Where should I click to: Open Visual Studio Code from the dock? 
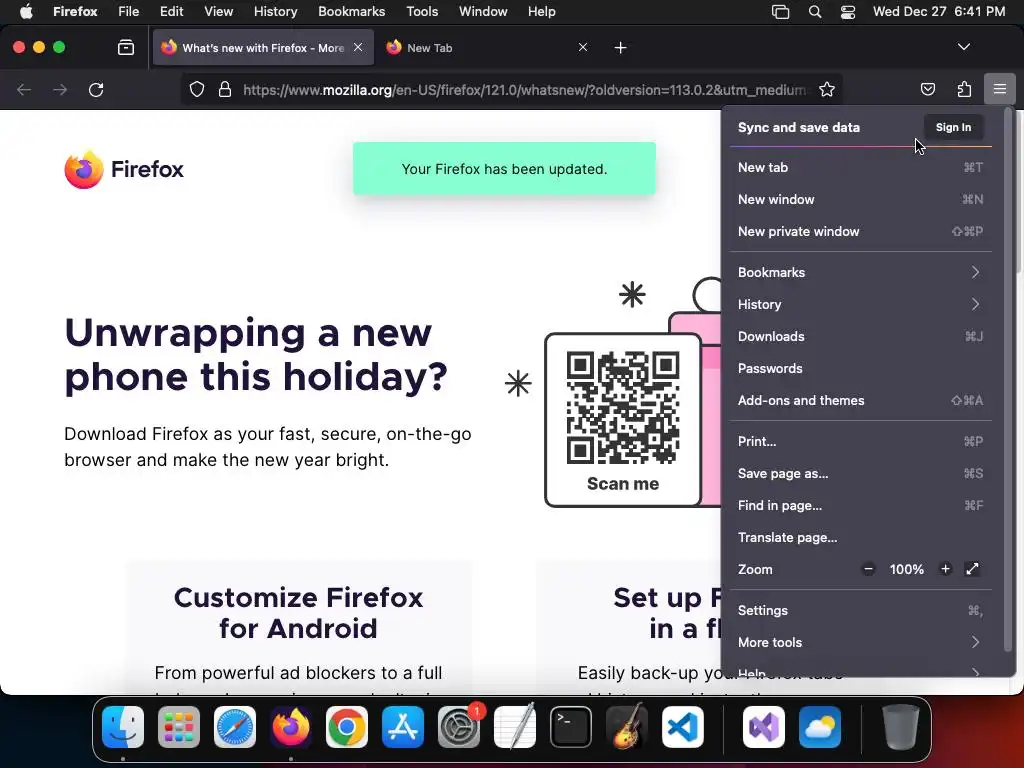(x=682, y=727)
